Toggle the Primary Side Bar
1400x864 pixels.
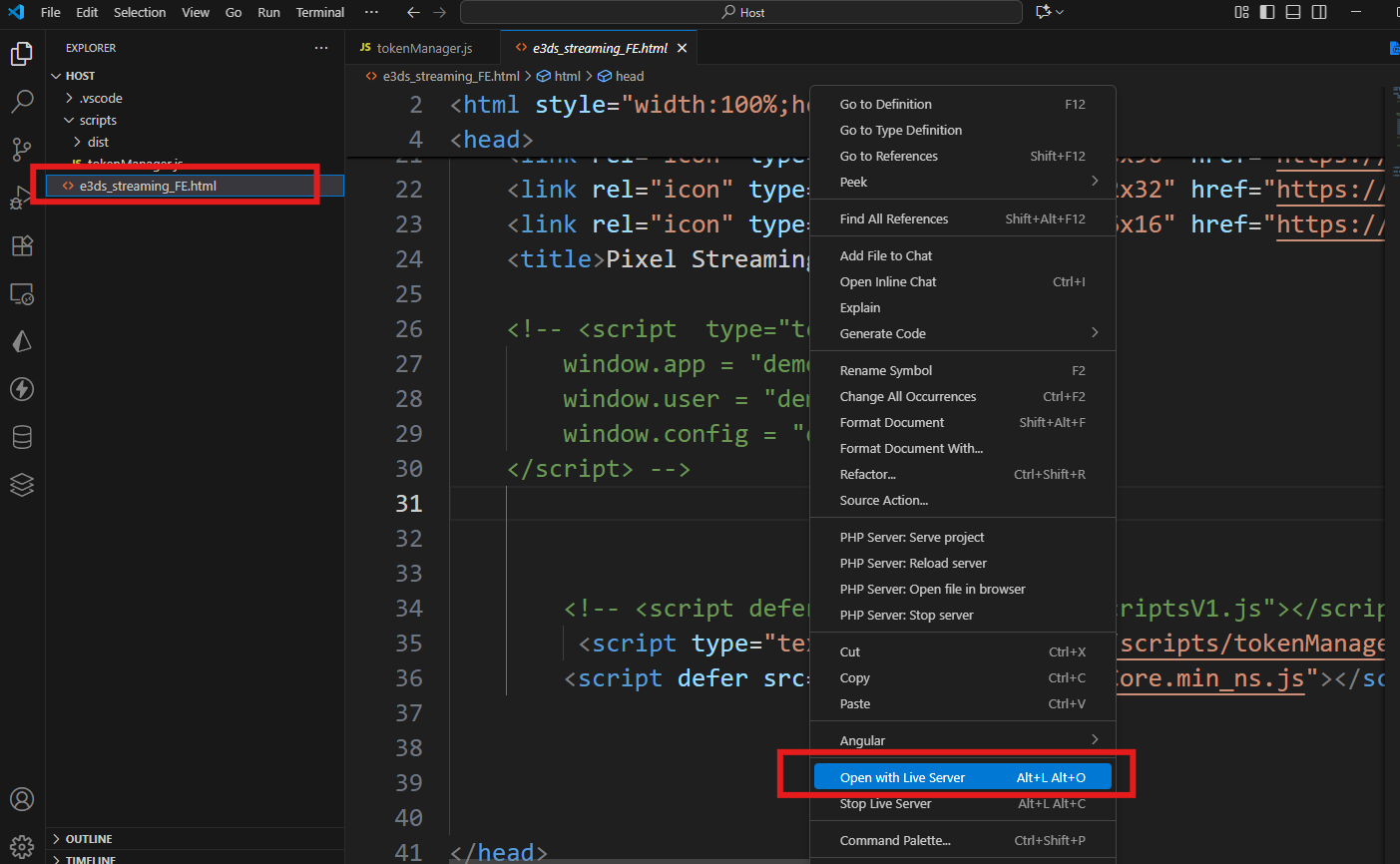pos(1267,12)
